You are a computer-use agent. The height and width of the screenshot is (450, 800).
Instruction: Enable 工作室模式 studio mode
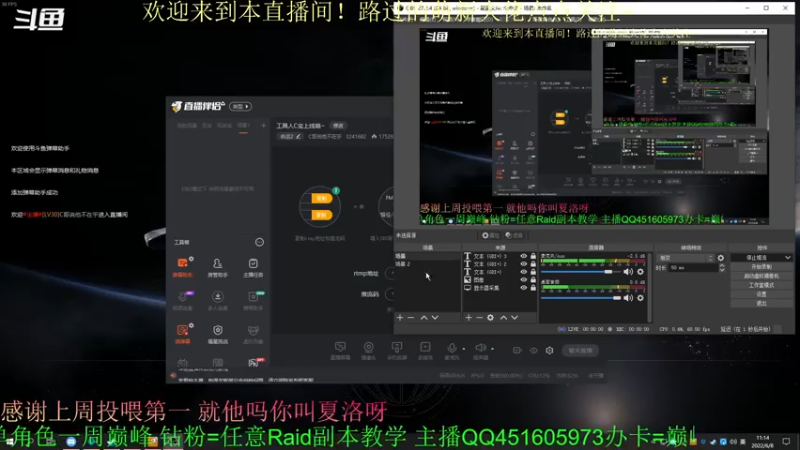point(761,285)
